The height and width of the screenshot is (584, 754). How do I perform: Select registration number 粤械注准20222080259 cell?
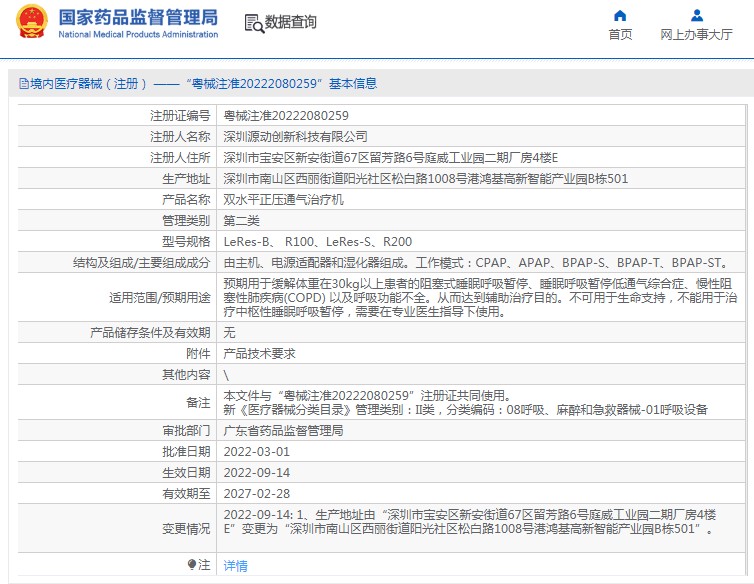[481, 115]
